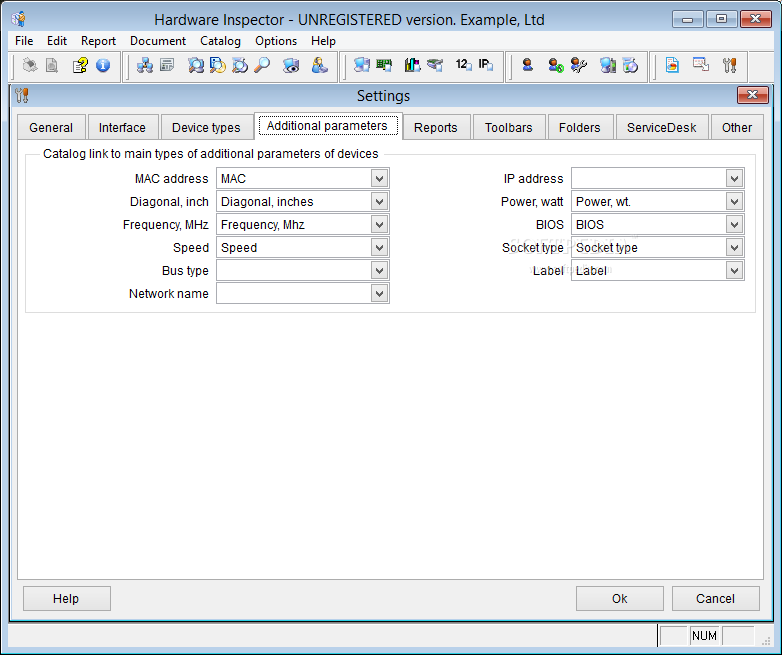
Task: Open the Frequency, MHz combo box
Action: [379, 224]
